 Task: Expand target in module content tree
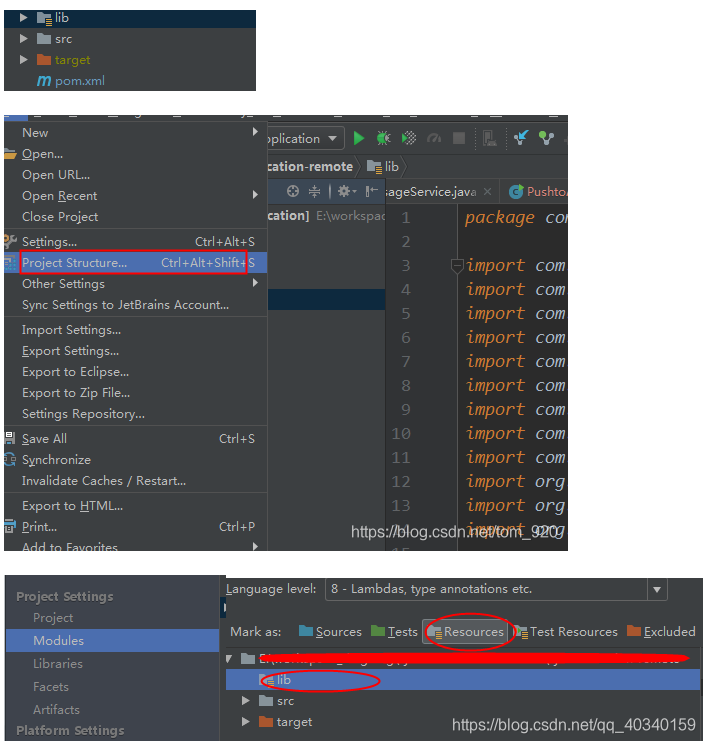(x=245, y=722)
